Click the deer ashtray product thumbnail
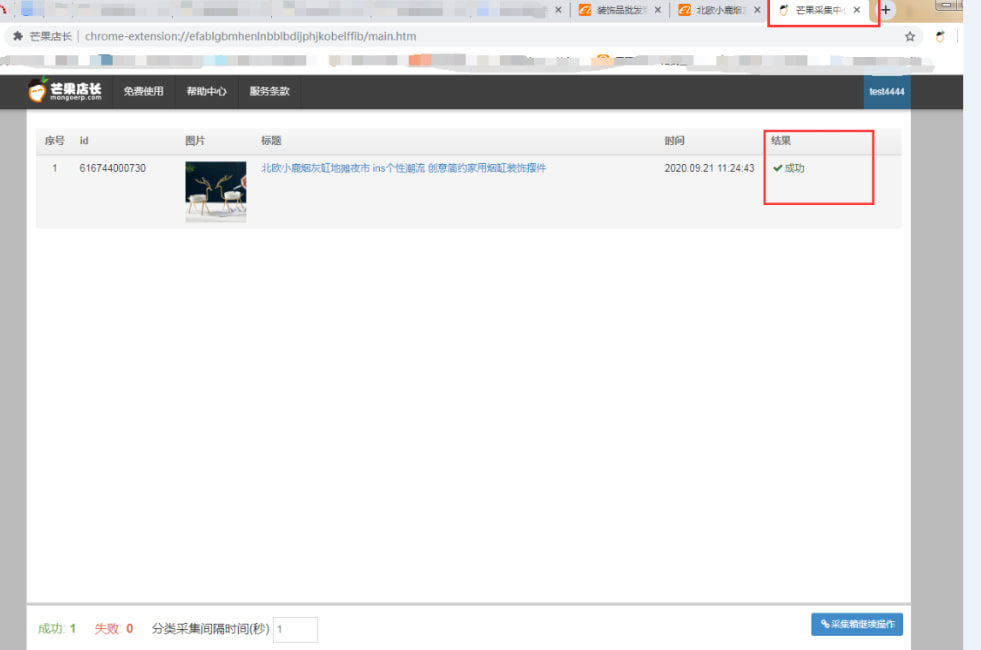This screenshot has height=650, width=981. coord(215,191)
